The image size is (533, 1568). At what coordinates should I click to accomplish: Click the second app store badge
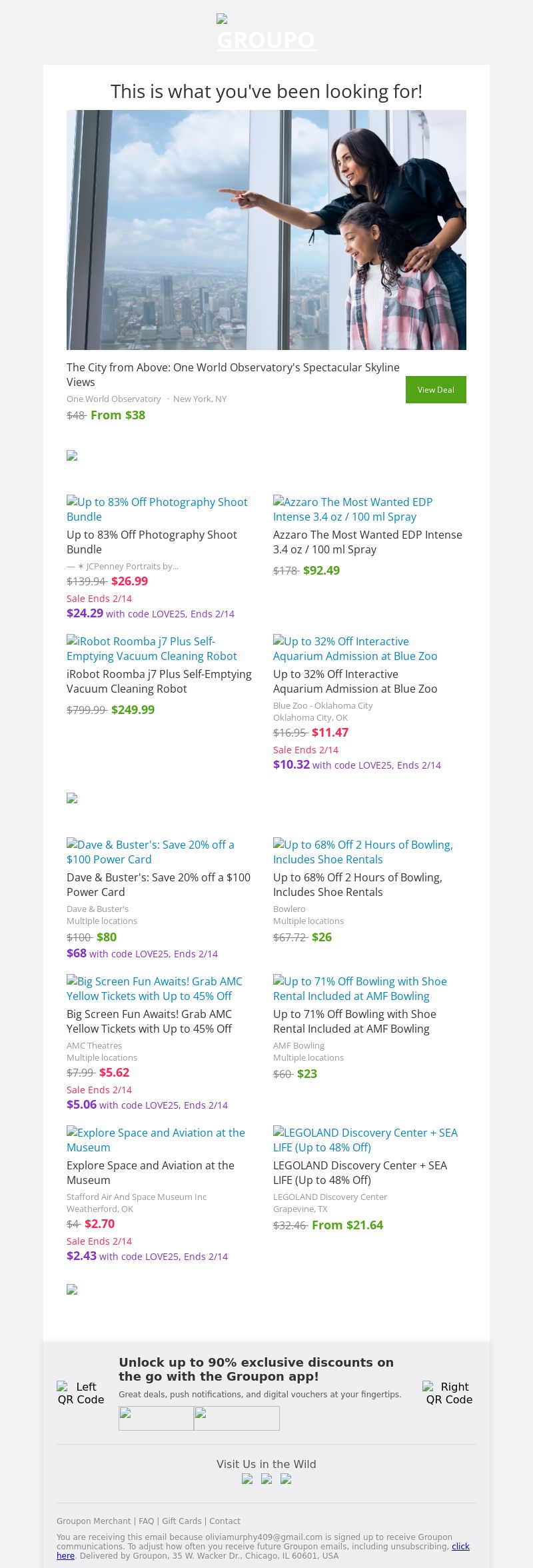click(237, 1418)
